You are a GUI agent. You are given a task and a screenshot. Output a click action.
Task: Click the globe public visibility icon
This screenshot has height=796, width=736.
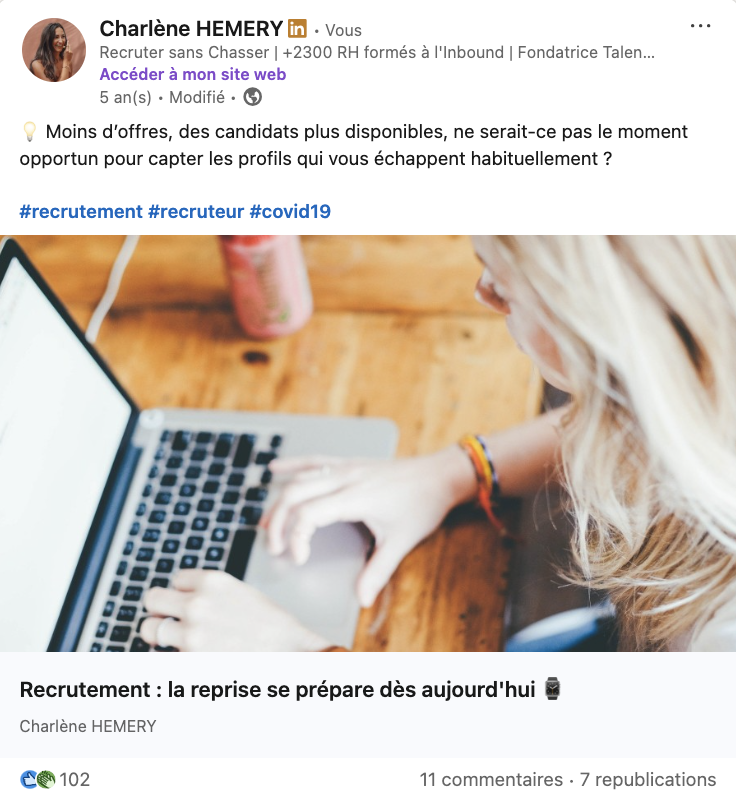pyautogui.click(x=252, y=96)
